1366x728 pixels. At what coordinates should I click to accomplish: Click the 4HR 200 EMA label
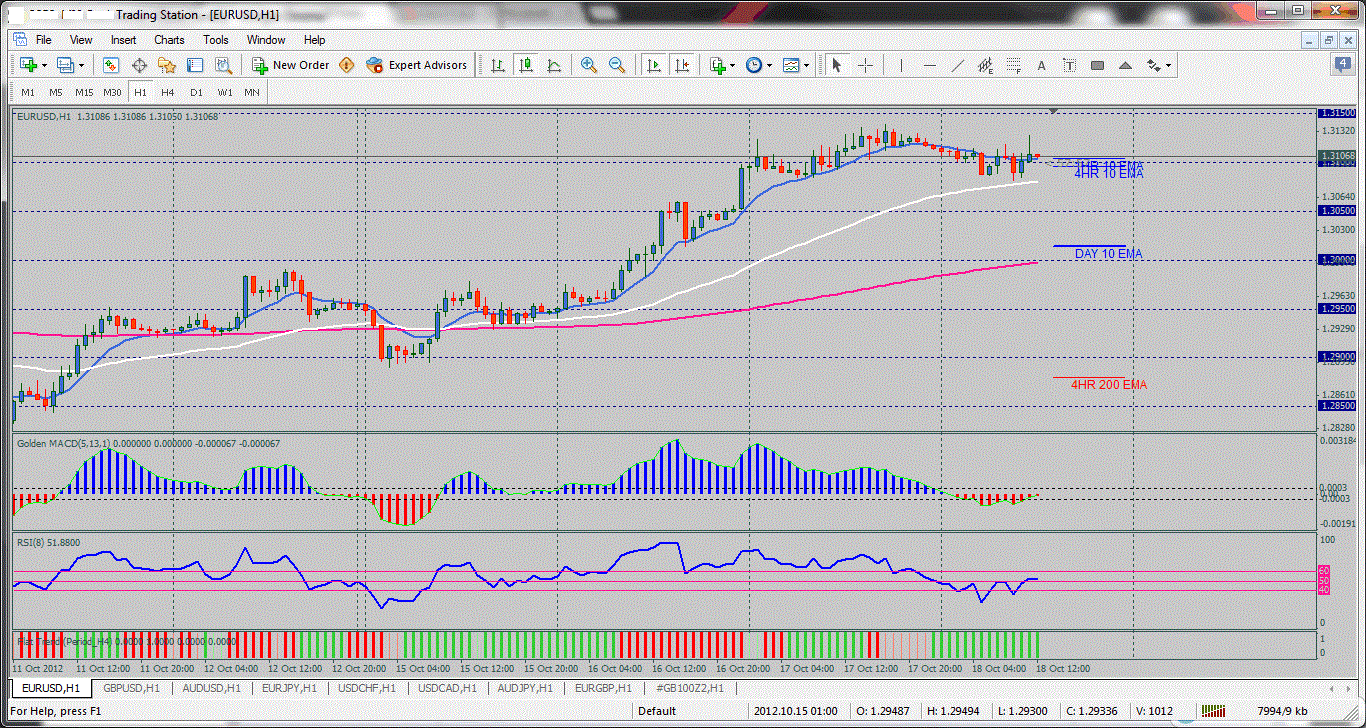click(1109, 385)
